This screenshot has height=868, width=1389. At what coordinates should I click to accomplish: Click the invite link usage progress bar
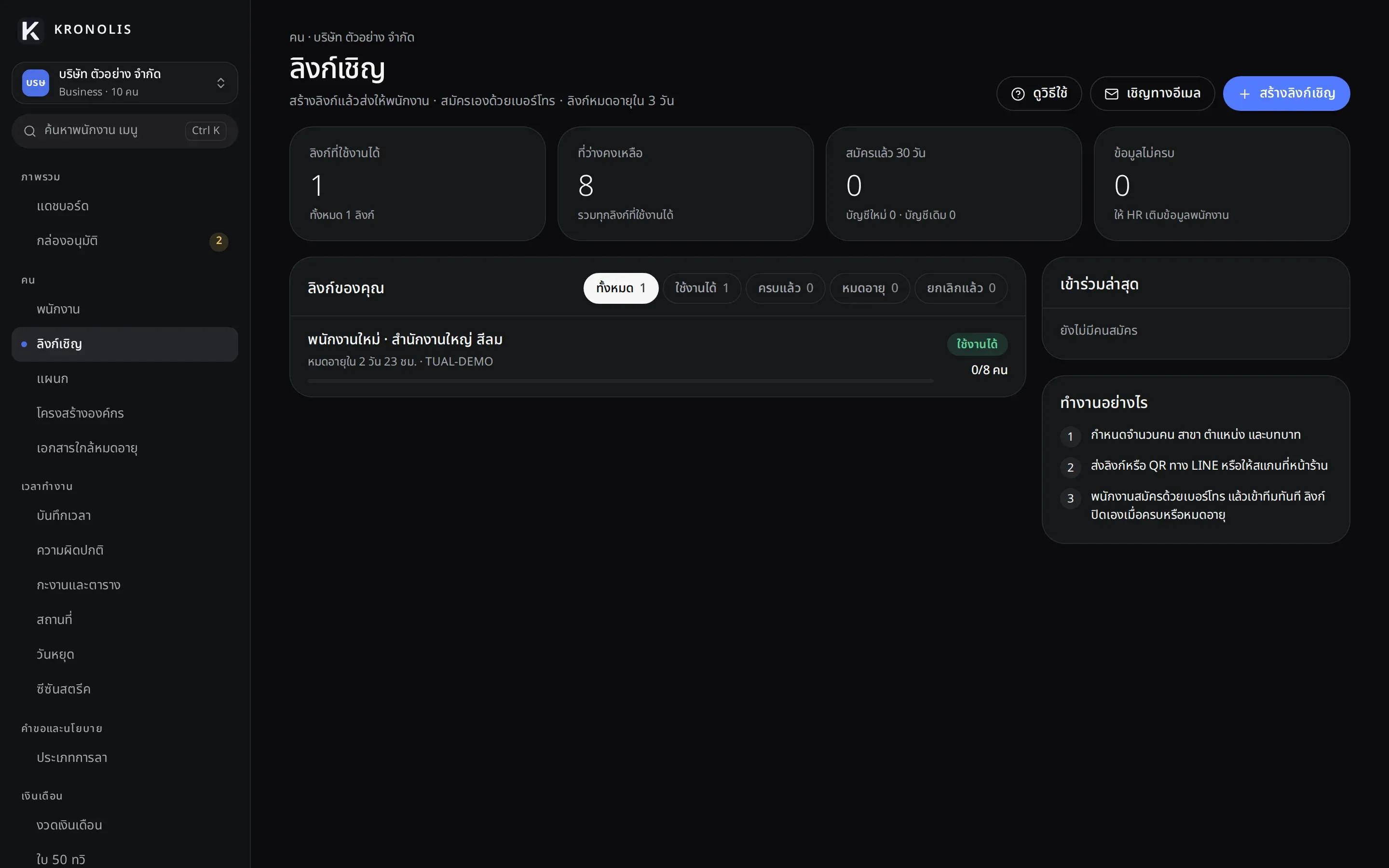point(620,380)
